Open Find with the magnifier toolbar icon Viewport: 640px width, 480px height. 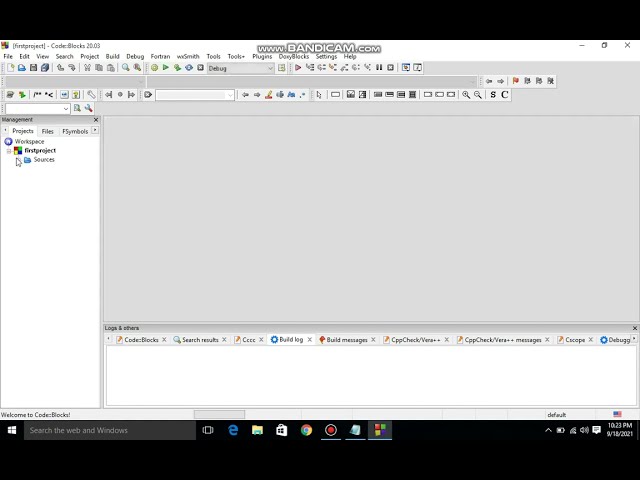pyautogui.click(x=126, y=68)
